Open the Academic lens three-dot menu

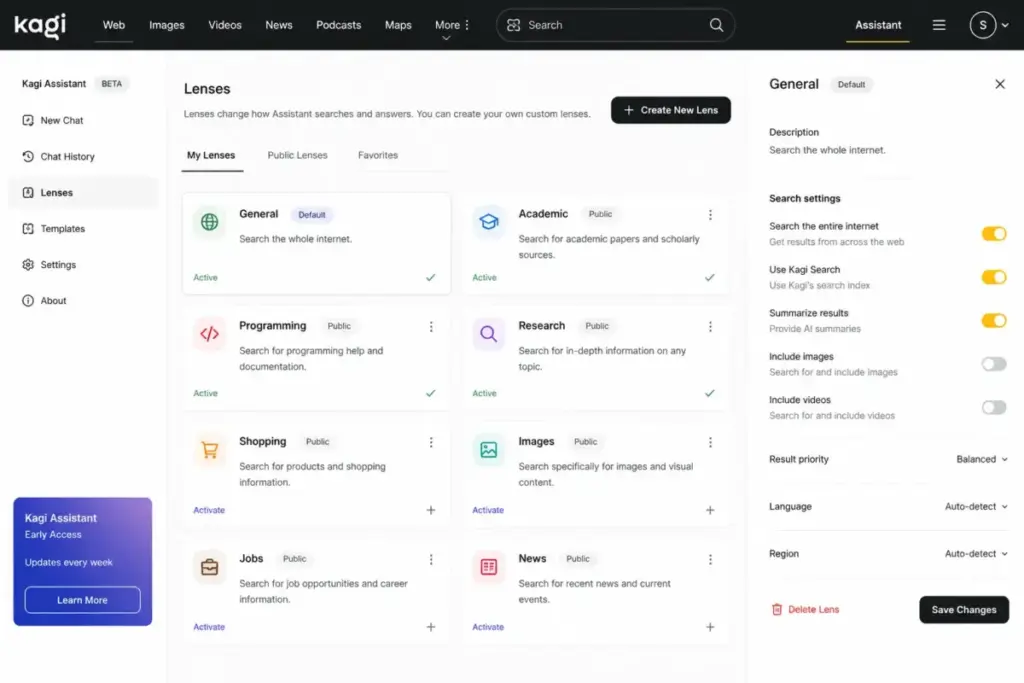click(710, 214)
